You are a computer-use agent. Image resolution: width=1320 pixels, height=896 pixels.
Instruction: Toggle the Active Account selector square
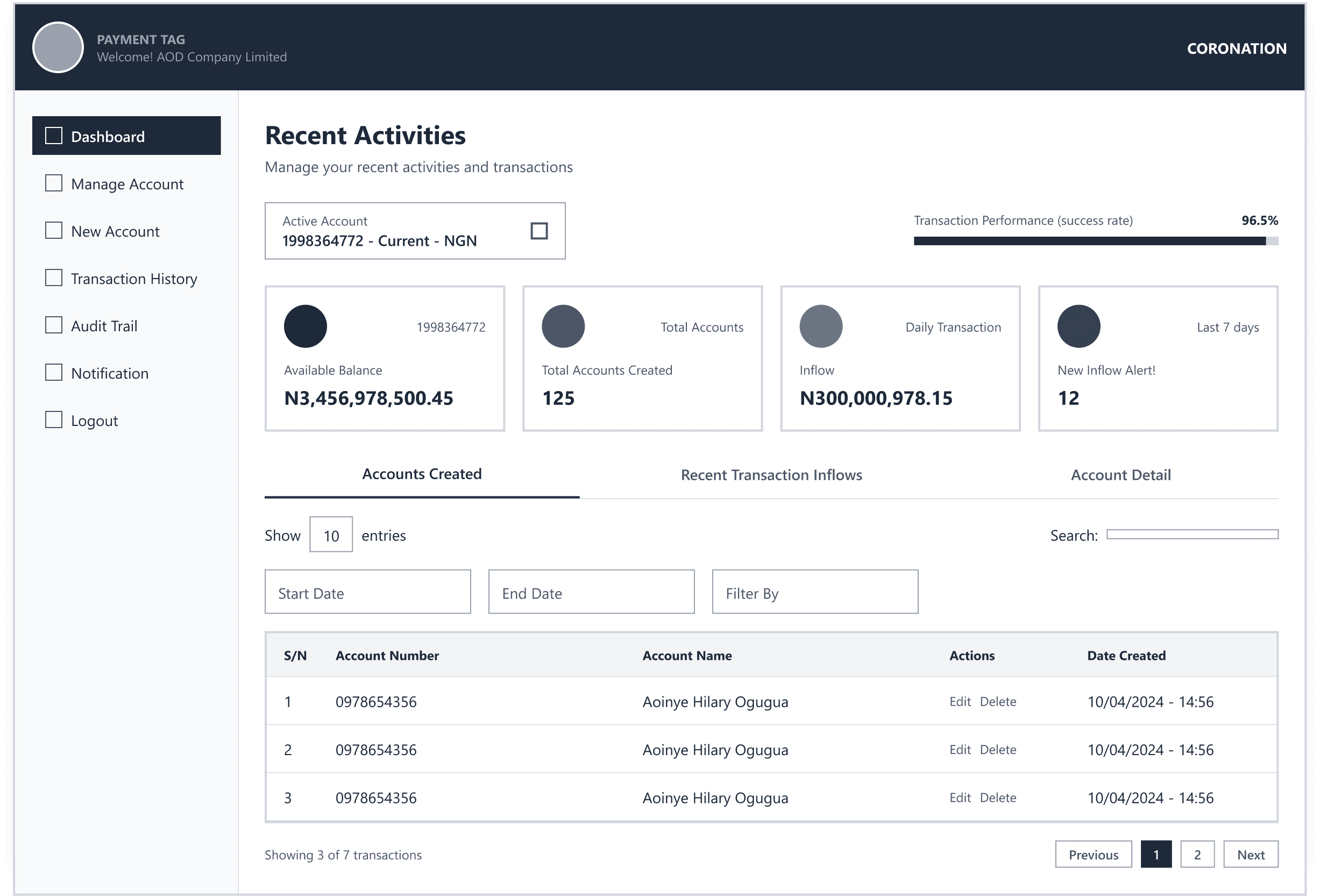pos(539,231)
